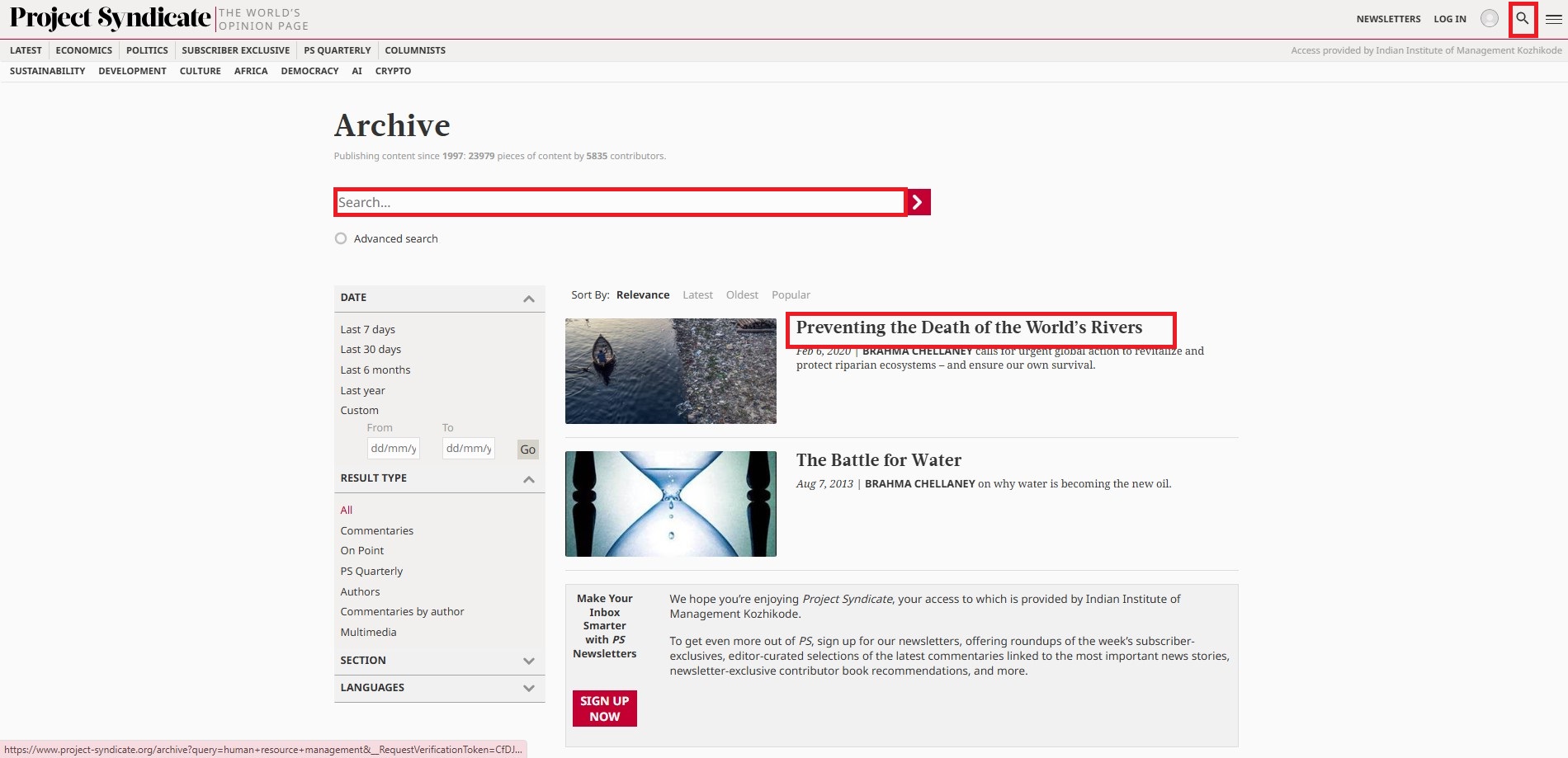Open the search magnifier icon in header
Image resolution: width=1568 pixels, height=758 pixels.
coord(1523,18)
